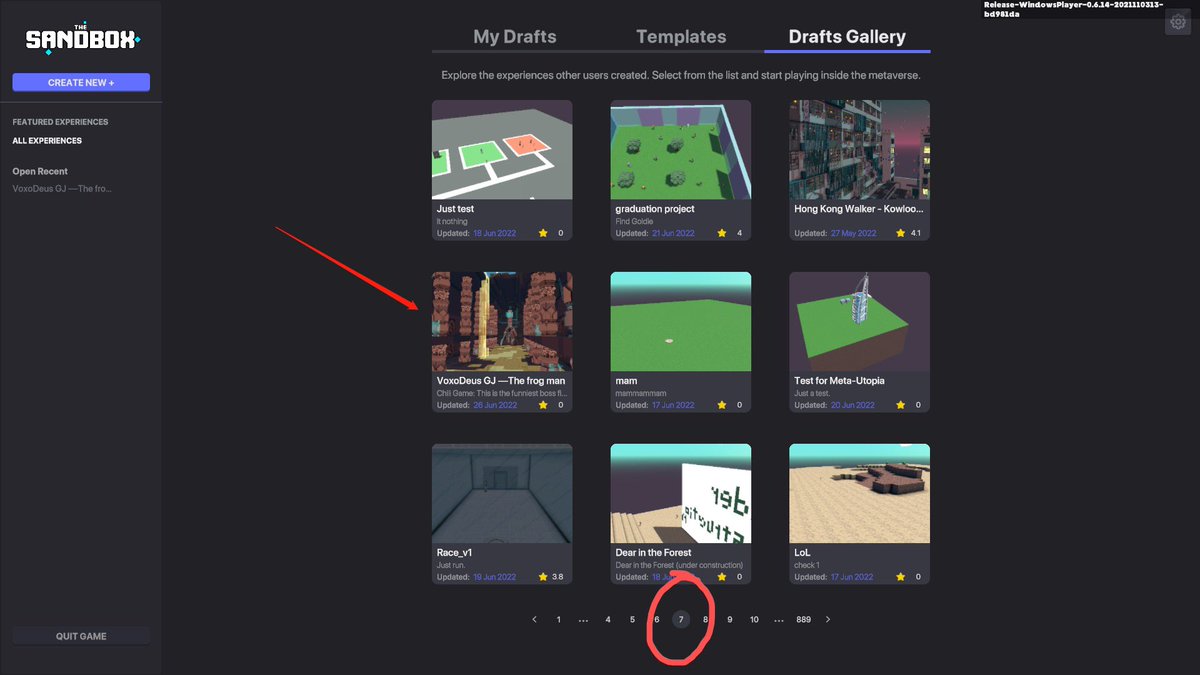This screenshot has height=675, width=1200.
Task: Go to page 8
Action: coord(705,619)
